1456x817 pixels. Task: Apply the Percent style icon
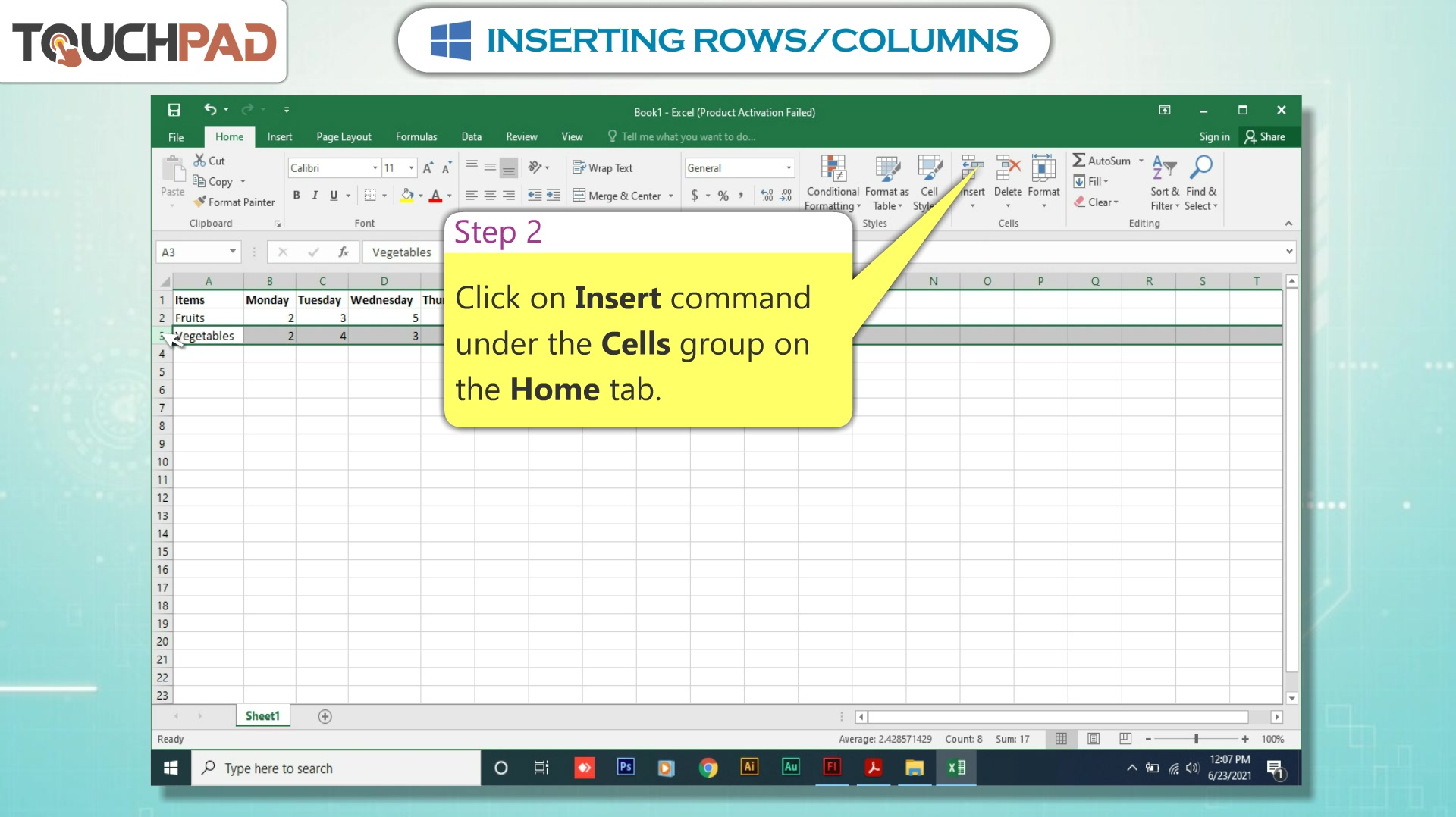click(723, 196)
